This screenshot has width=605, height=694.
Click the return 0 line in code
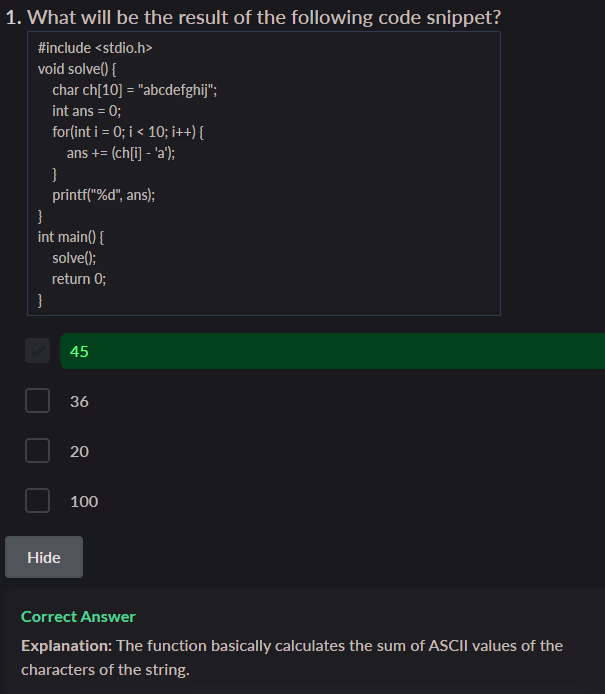pyautogui.click(x=79, y=279)
